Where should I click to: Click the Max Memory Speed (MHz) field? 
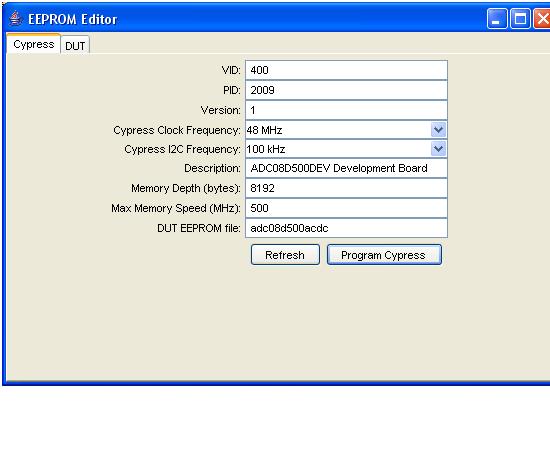pos(346,208)
